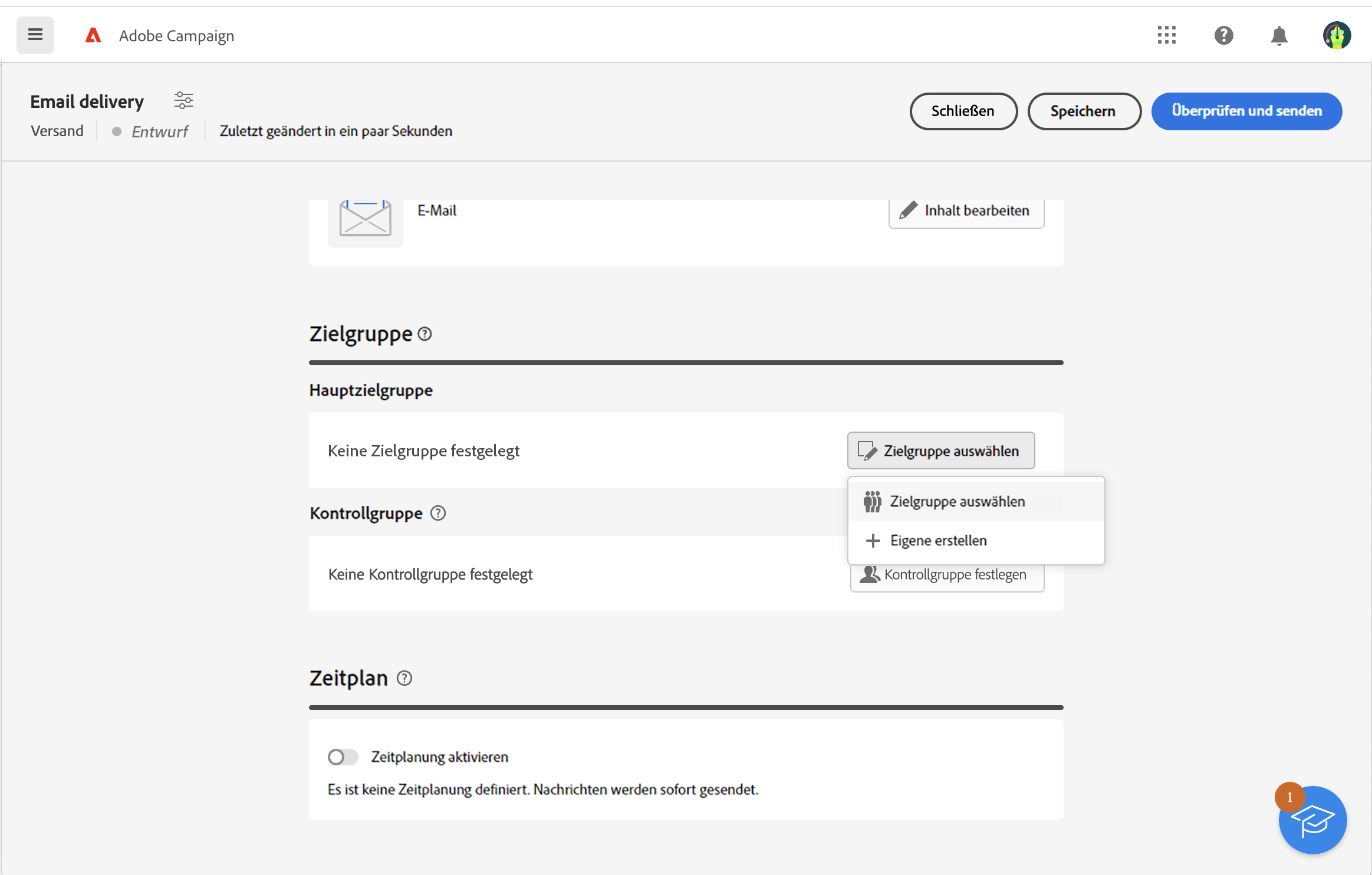Open the help question mark icon

pyautogui.click(x=1223, y=35)
